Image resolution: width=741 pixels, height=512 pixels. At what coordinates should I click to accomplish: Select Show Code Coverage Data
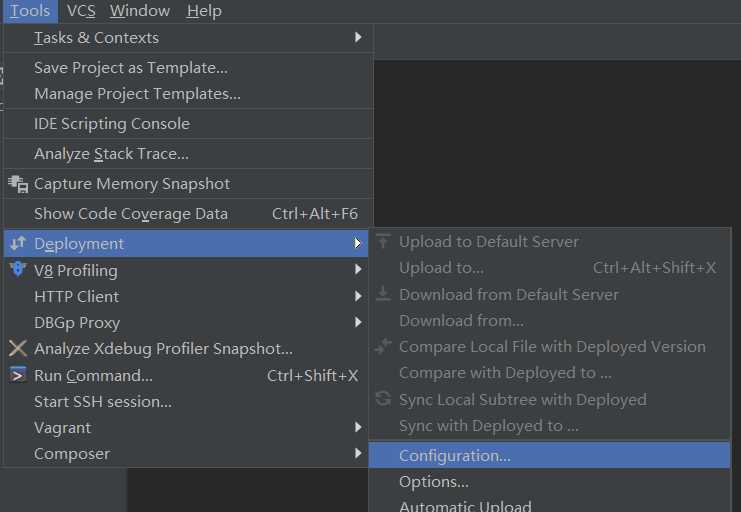131,214
